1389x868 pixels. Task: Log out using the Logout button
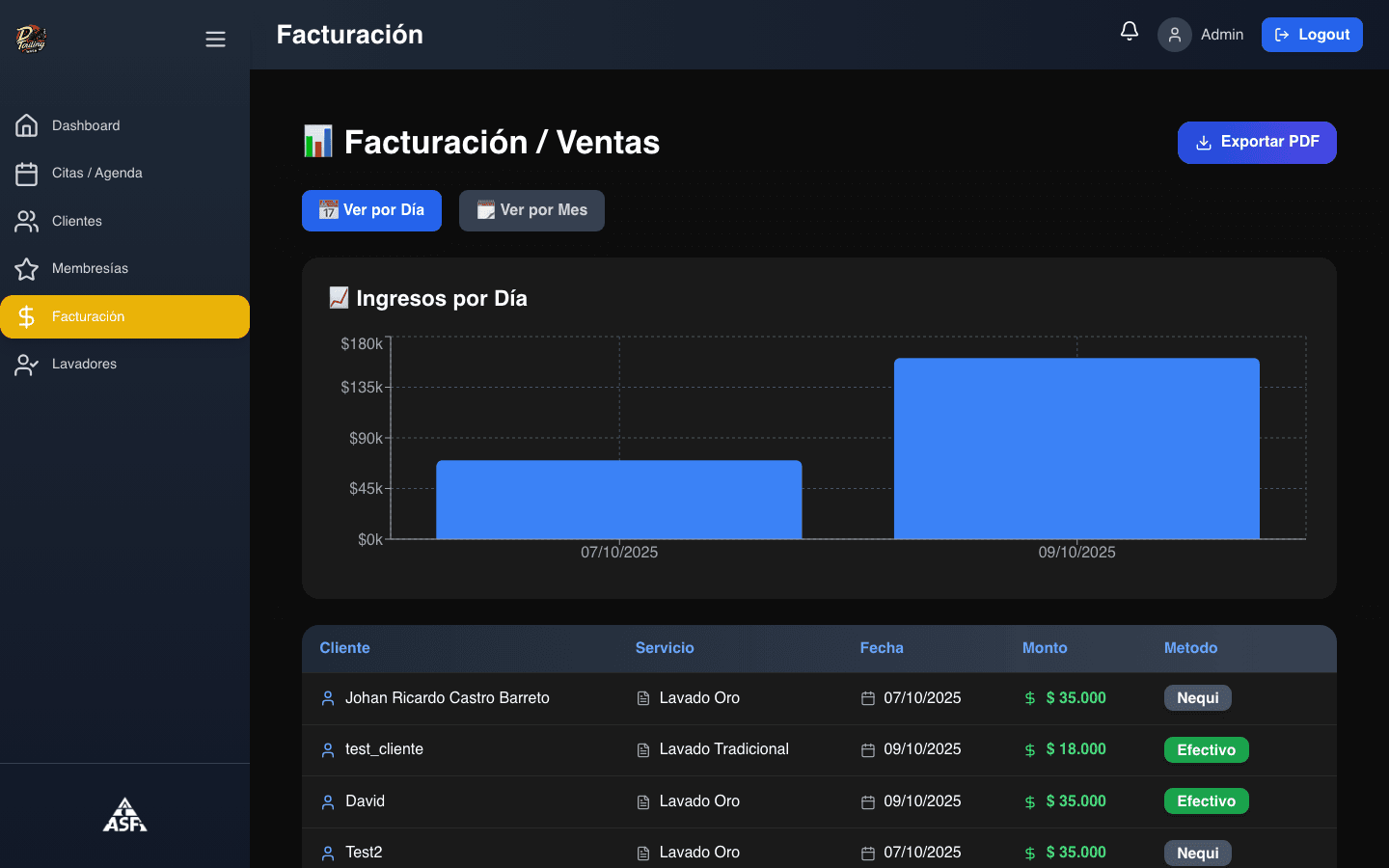click(x=1312, y=35)
